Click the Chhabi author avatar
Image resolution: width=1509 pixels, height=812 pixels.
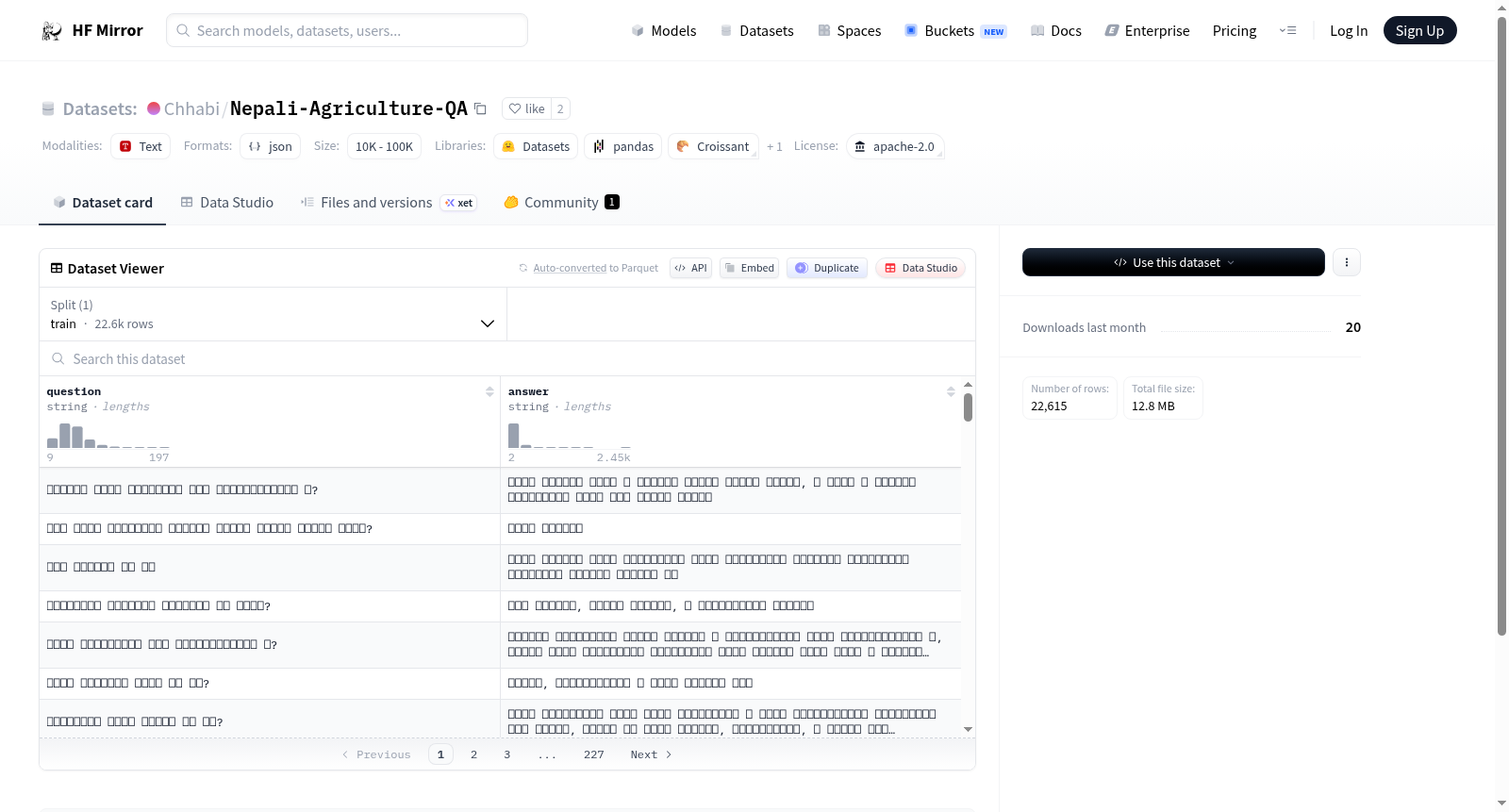[x=154, y=108]
